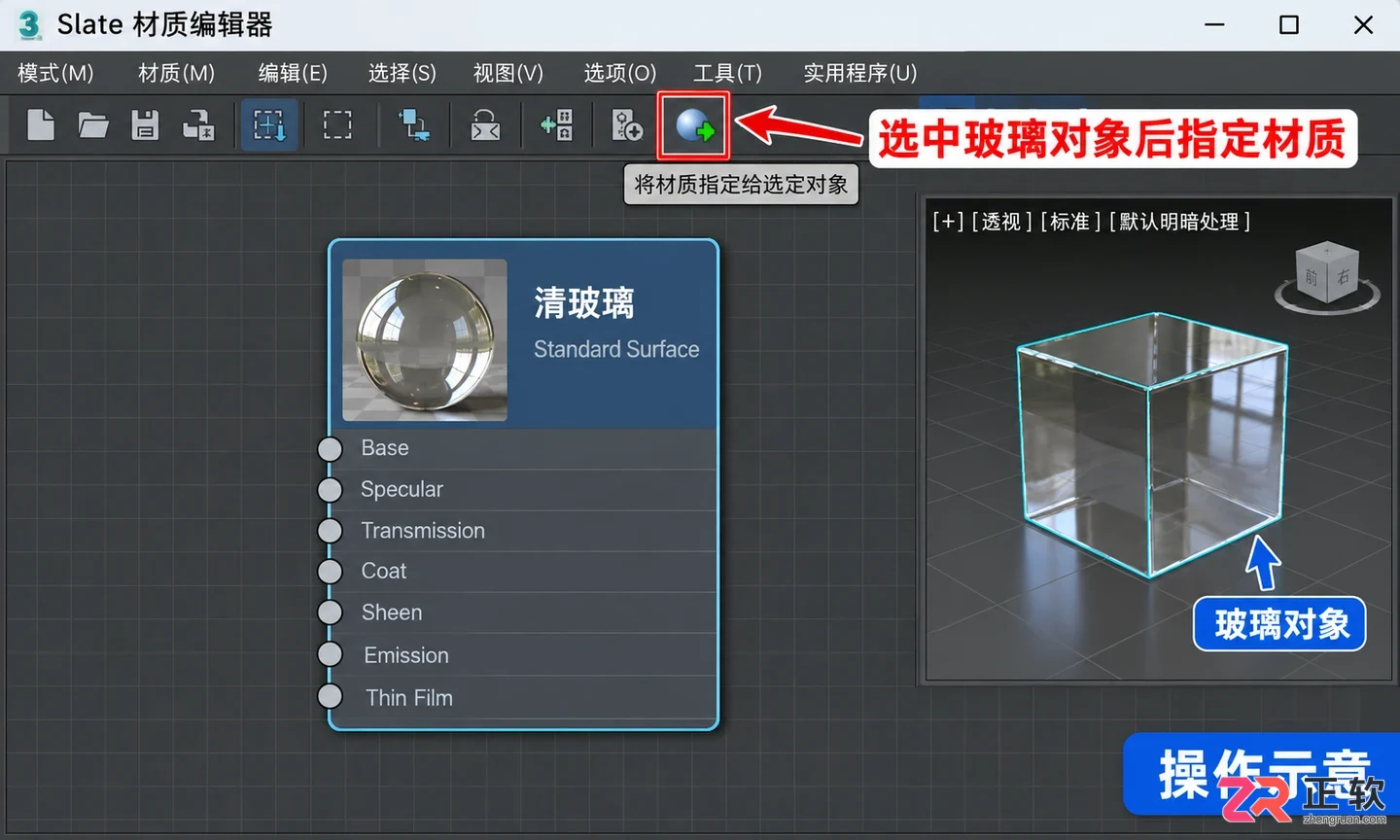
Task: Open the 编辑(E) menu
Action: tap(293, 73)
